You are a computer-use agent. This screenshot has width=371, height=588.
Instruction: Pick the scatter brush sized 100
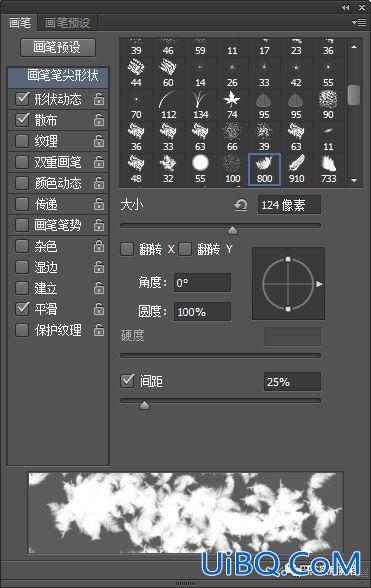point(232,169)
